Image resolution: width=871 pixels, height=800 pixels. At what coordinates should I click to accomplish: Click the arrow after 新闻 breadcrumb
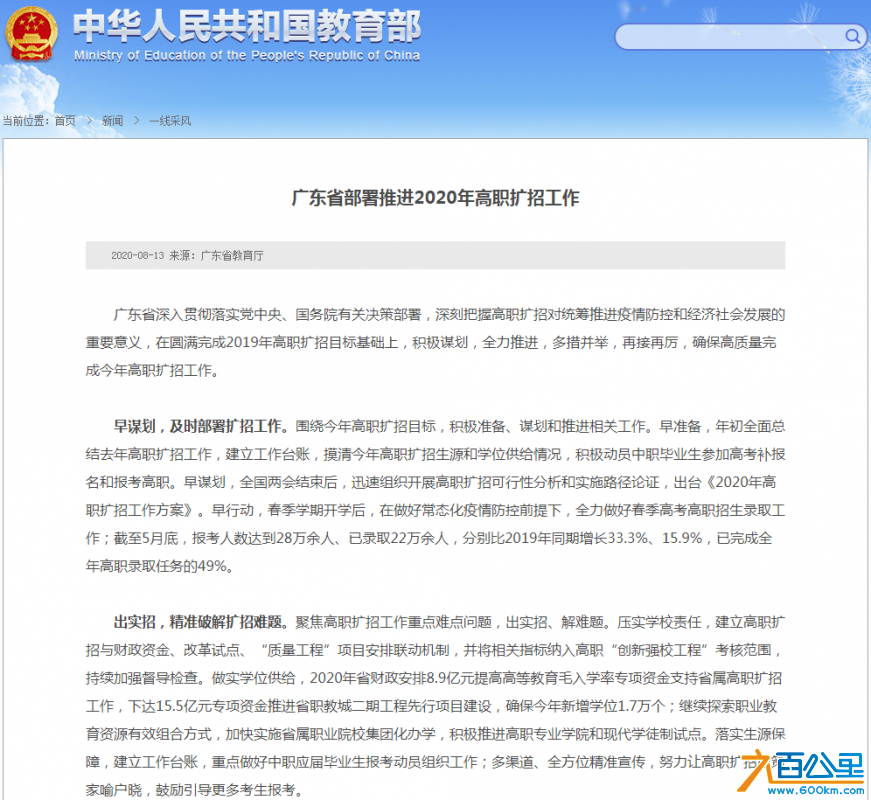coord(137,121)
